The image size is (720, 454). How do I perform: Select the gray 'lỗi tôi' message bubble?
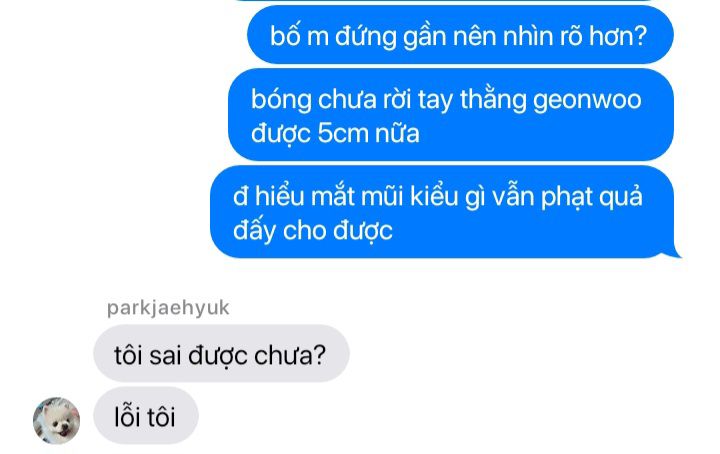(x=146, y=415)
